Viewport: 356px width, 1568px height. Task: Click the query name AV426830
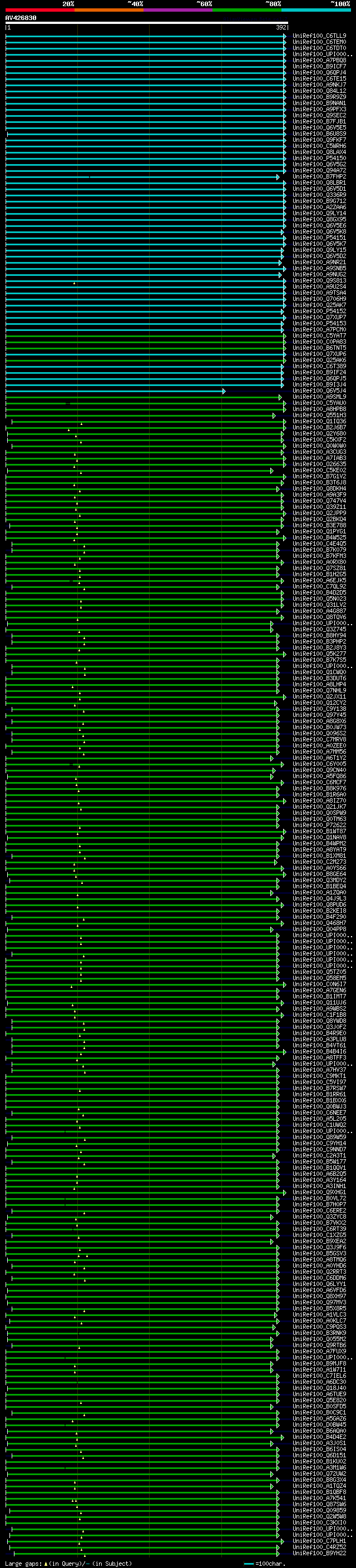pyautogui.click(x=21, y=18)
